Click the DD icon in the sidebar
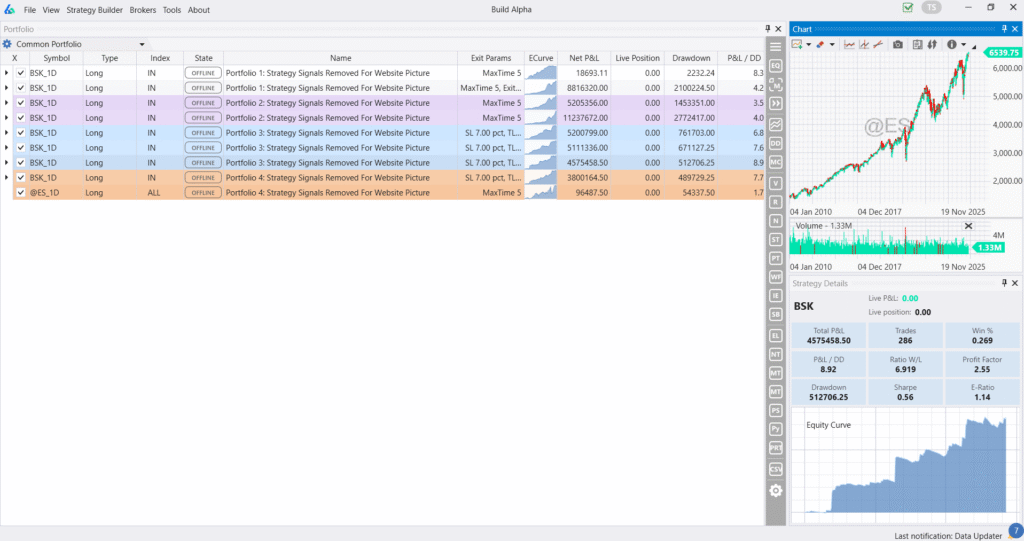Screen dimensions: 1024x541 coord(775,143)
